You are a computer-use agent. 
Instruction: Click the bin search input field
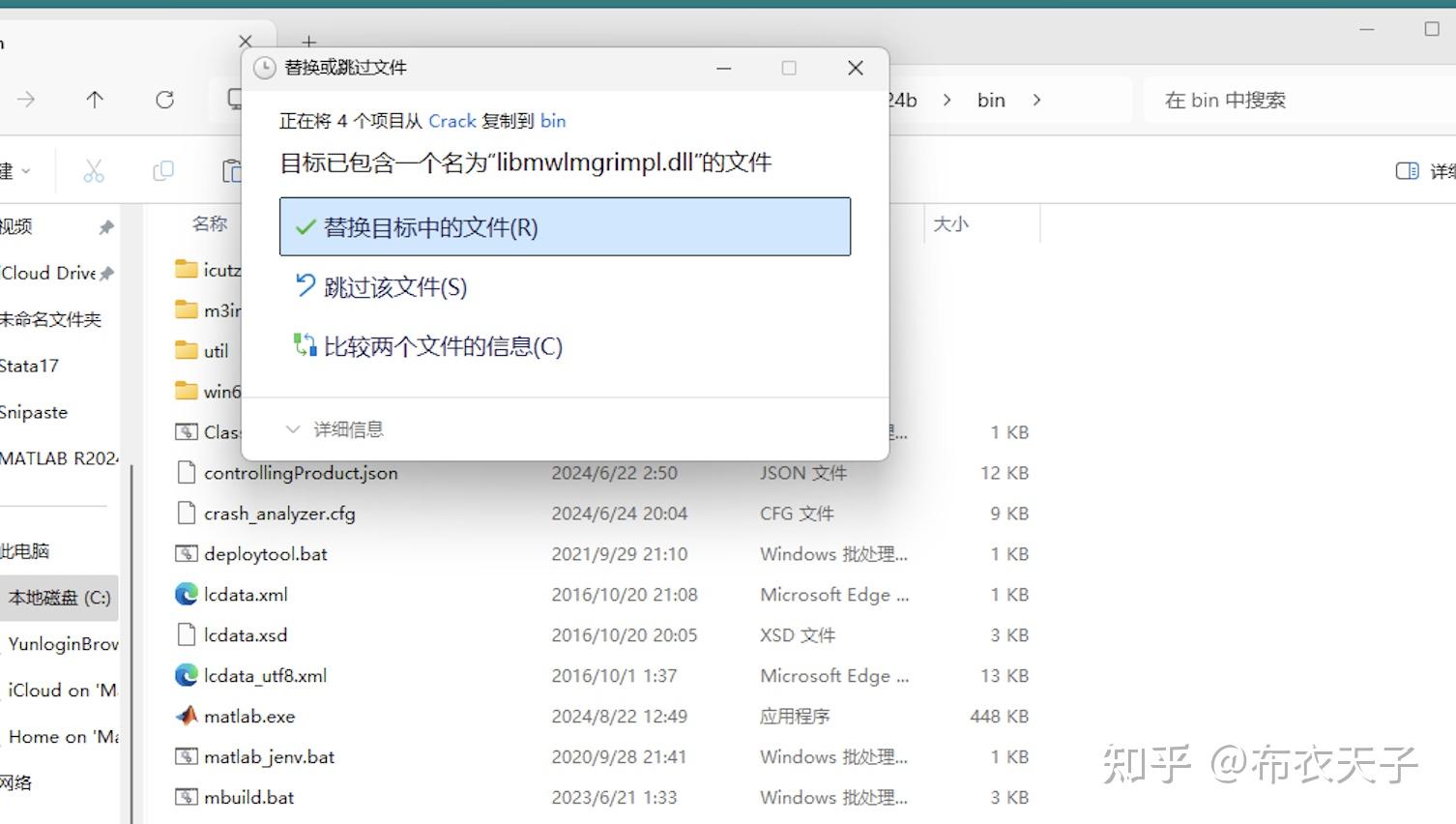[1257, 100]
